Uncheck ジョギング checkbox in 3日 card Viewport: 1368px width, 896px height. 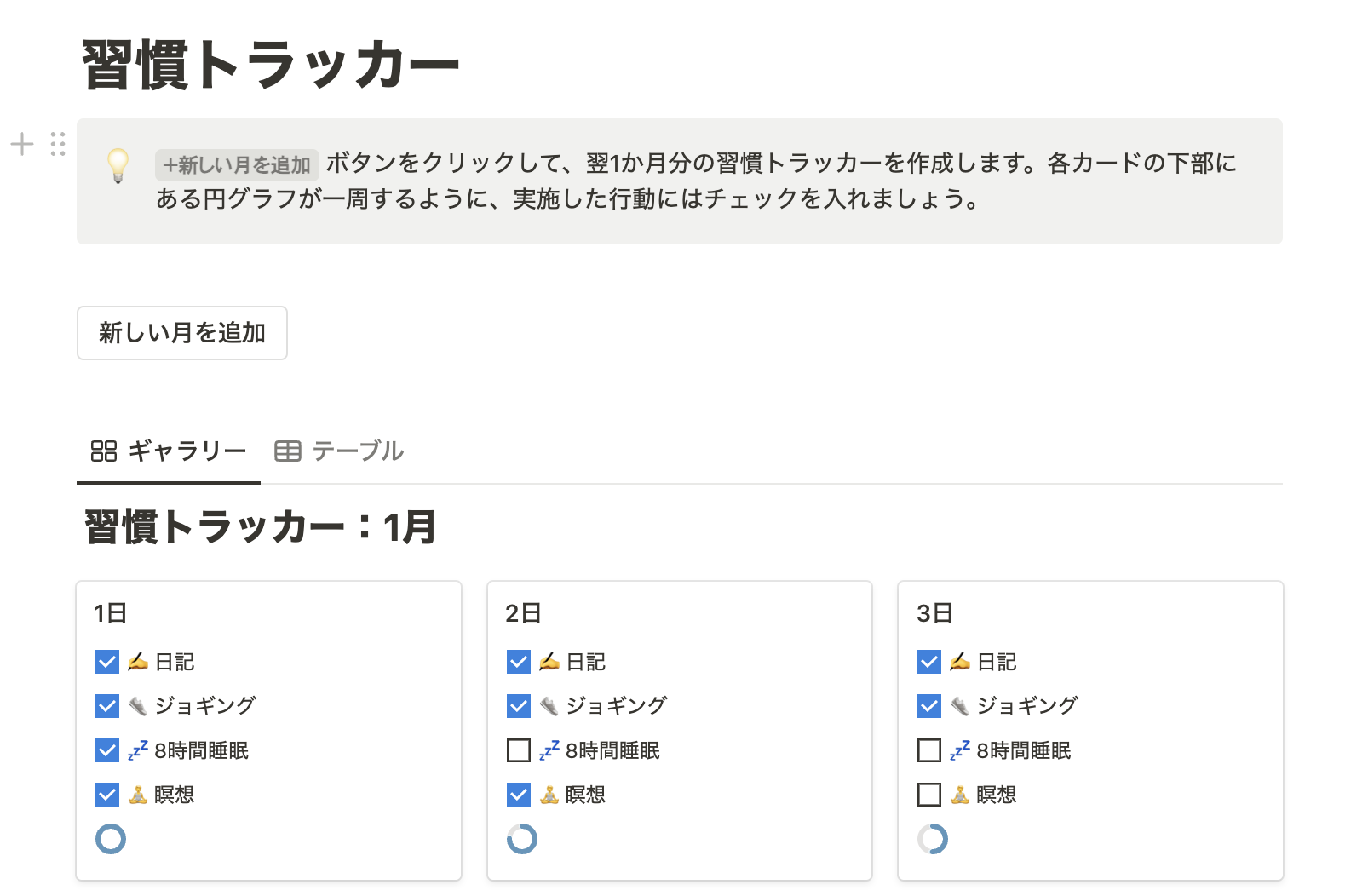929,706
